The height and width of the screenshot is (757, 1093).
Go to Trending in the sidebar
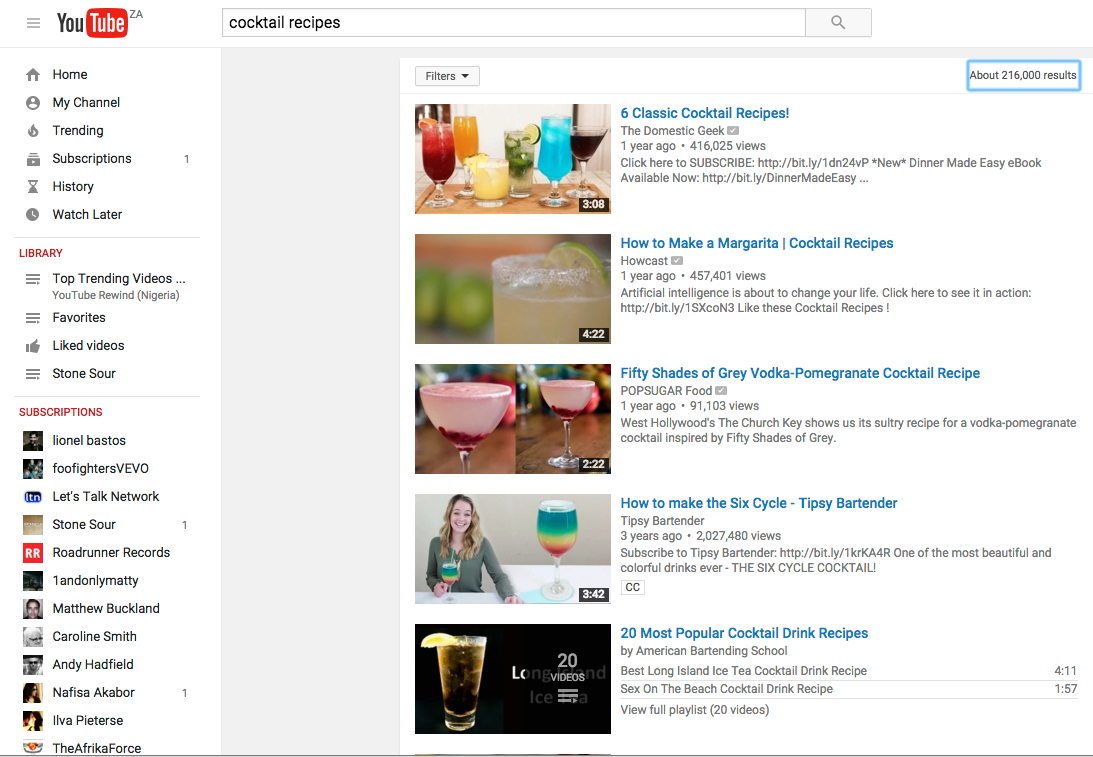click(x=77, y=130)
